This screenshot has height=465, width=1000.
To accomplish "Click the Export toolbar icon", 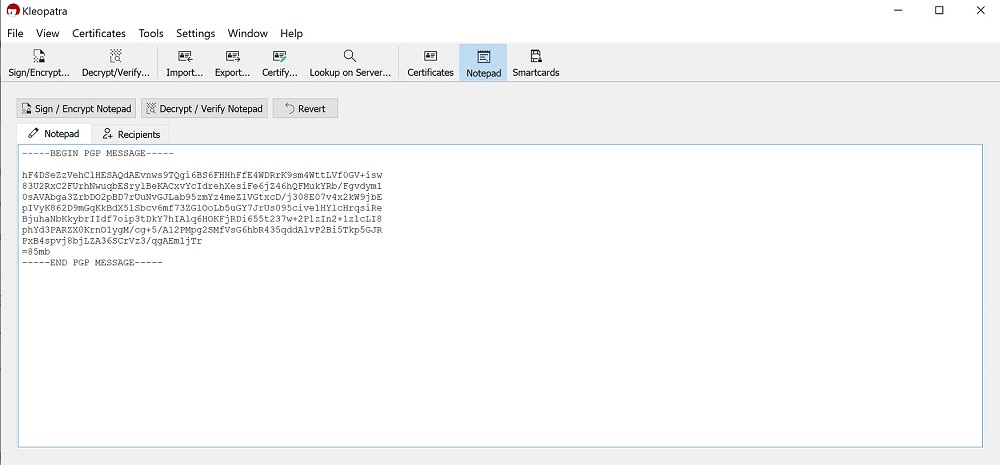I will click(233, 62).
